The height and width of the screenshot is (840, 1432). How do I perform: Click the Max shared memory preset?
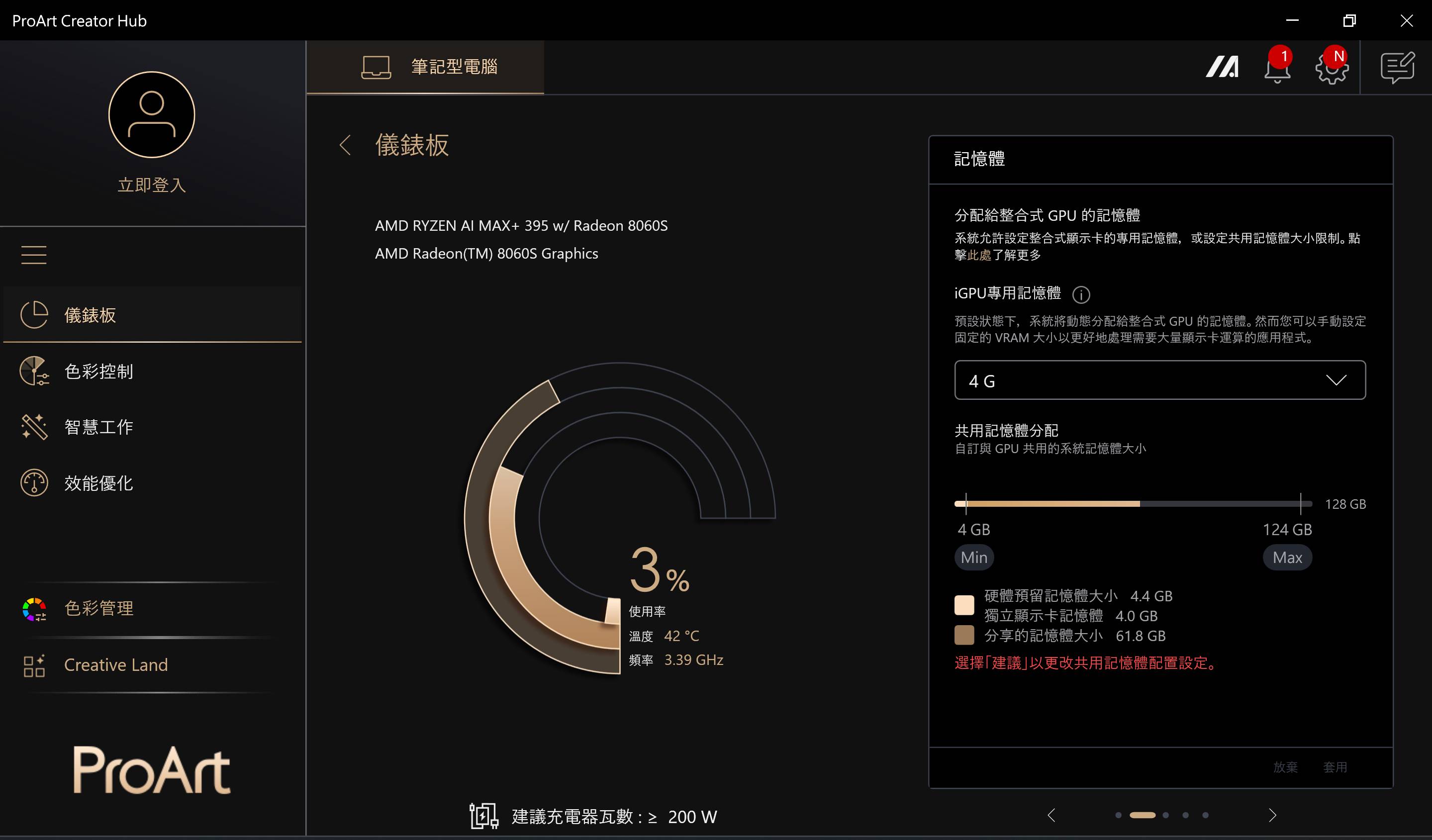pos(1287,557)
